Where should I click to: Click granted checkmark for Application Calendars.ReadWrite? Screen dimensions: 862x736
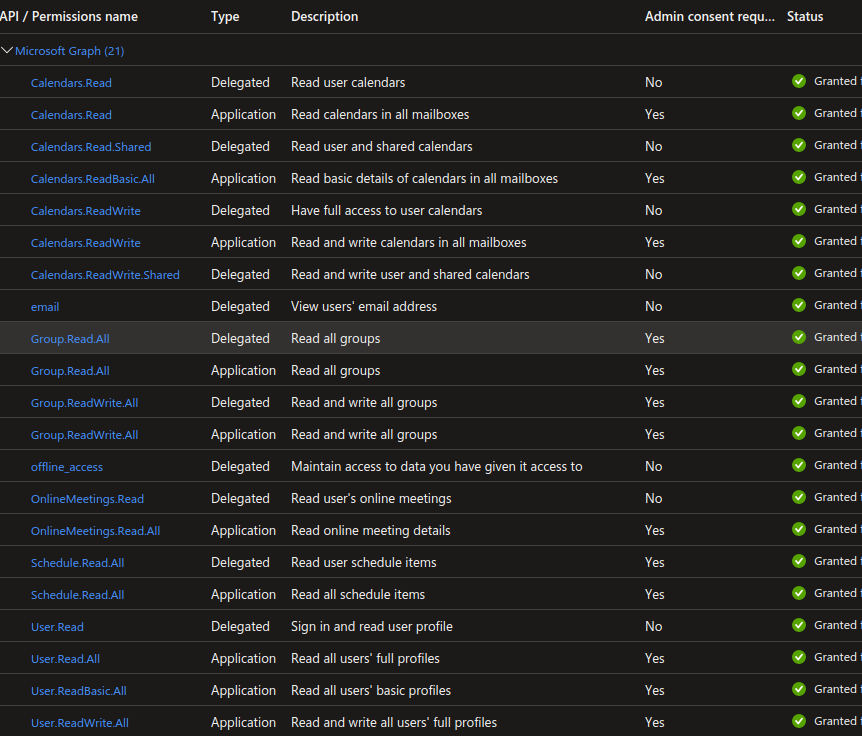(x=799, y=241)
